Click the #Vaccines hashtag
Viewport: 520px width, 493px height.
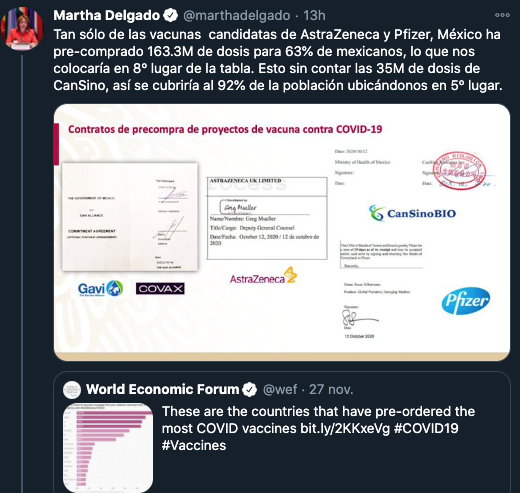(x=194, y=445)
